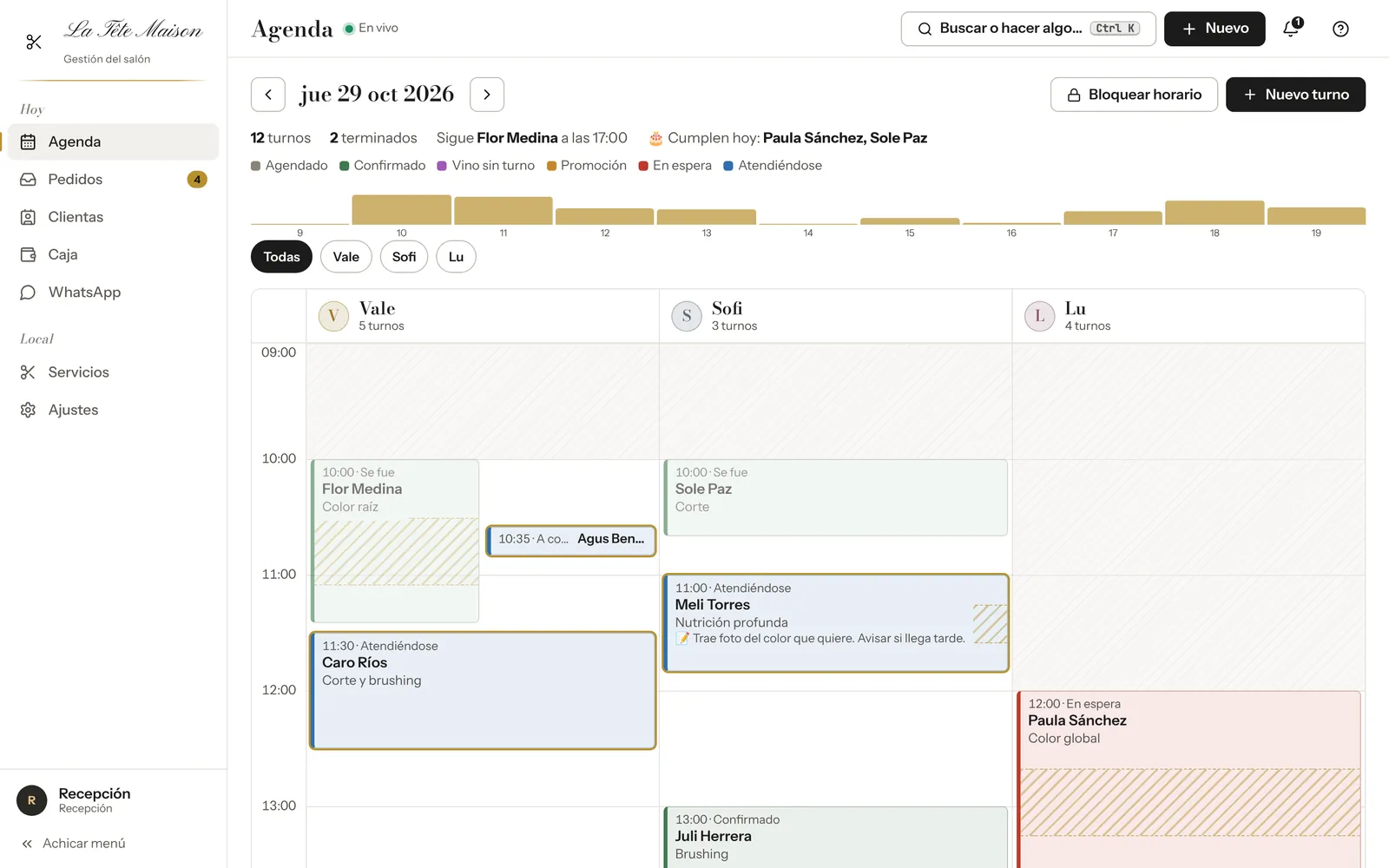Open Caja in the sidebar
Viewport: 1389px width, 868px height.
(113, 254)
